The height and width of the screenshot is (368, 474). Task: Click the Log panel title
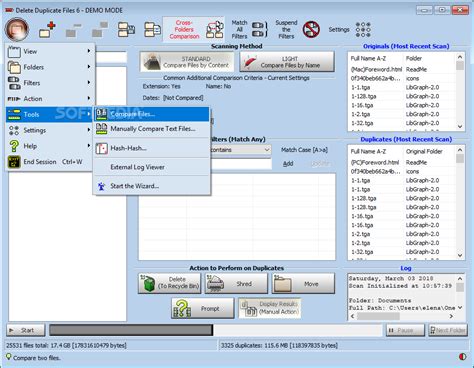tap(406, 268)
